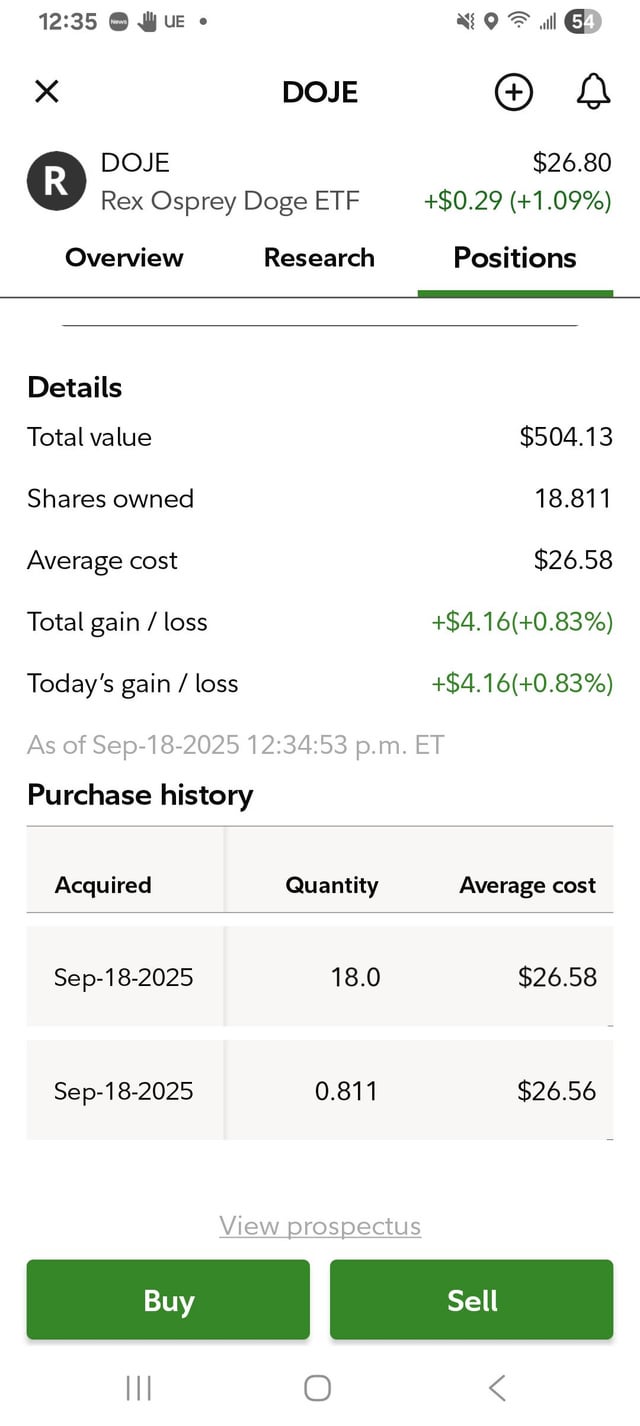
Task: Tap the Average cost column header
Action: click(x=527, y=885)
